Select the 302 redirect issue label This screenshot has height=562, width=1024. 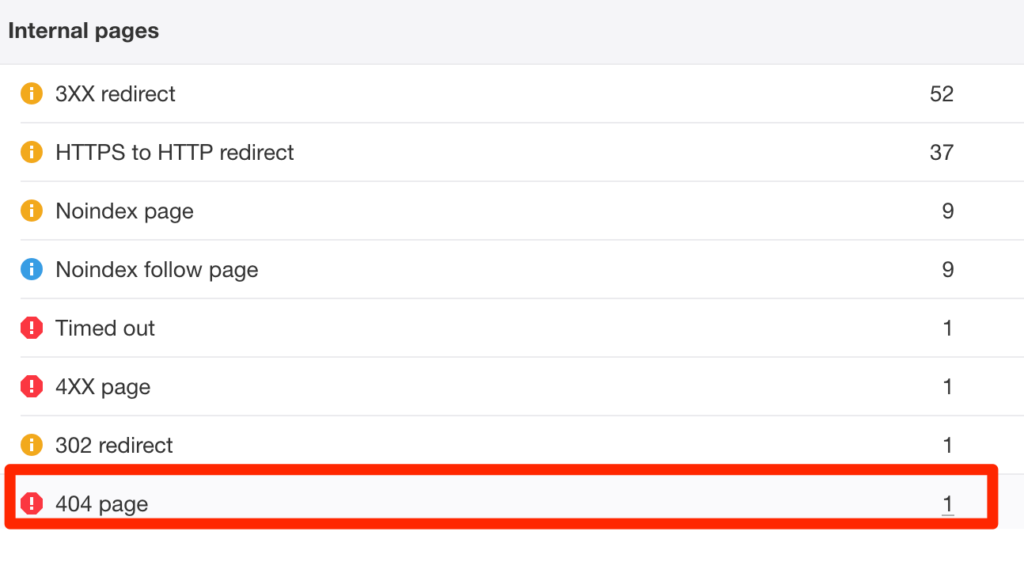coord(114,446)
